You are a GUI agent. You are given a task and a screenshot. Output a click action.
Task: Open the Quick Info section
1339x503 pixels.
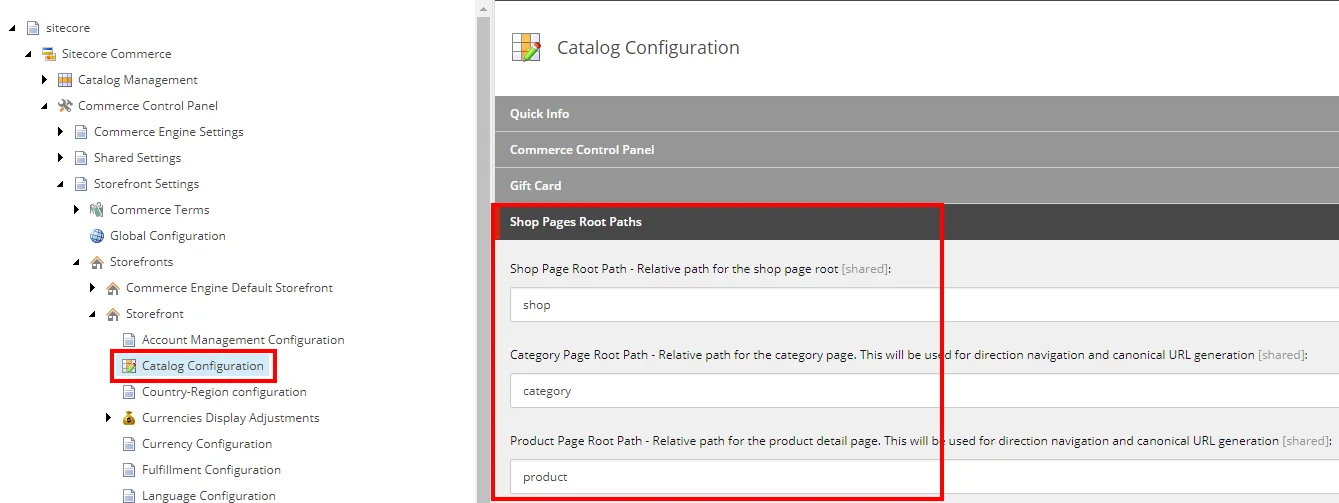point(916,114)
